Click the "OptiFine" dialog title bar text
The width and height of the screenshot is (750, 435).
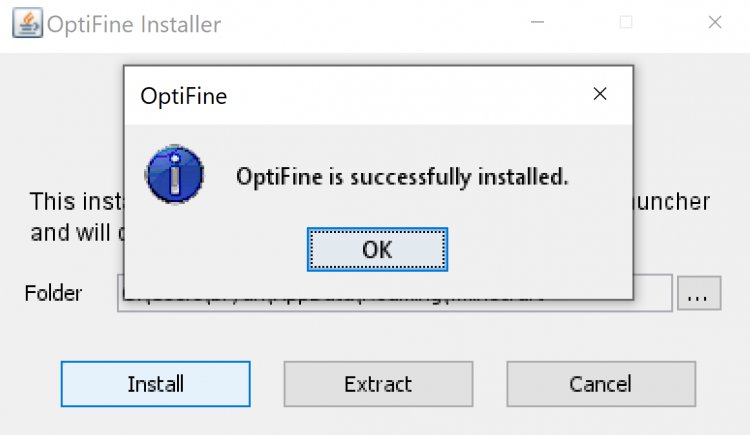click(x=184, y=96)
